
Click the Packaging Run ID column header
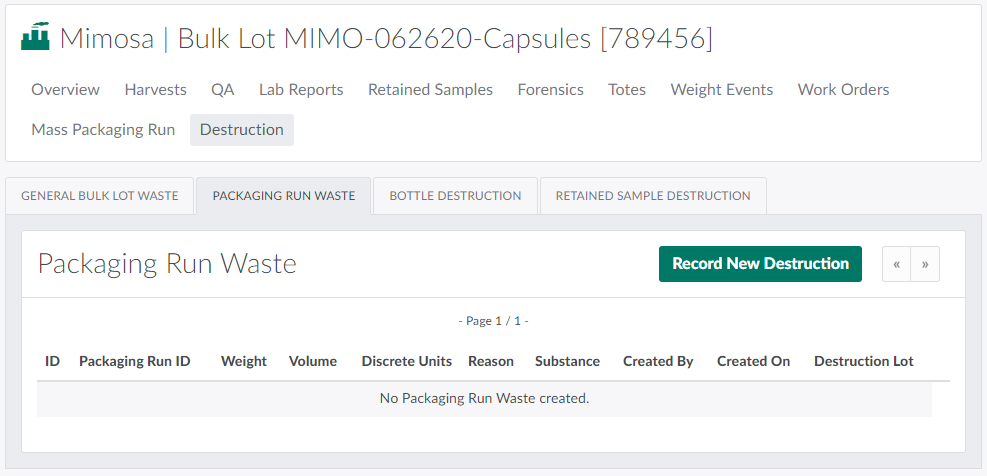pos(135,361)
